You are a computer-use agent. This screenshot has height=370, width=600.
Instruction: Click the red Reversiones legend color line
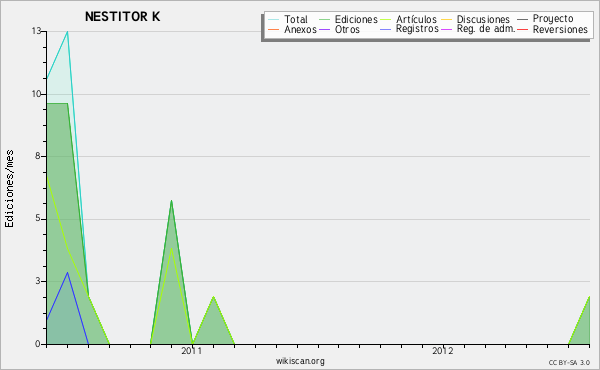pyautogui.click(x=523, y=29)
